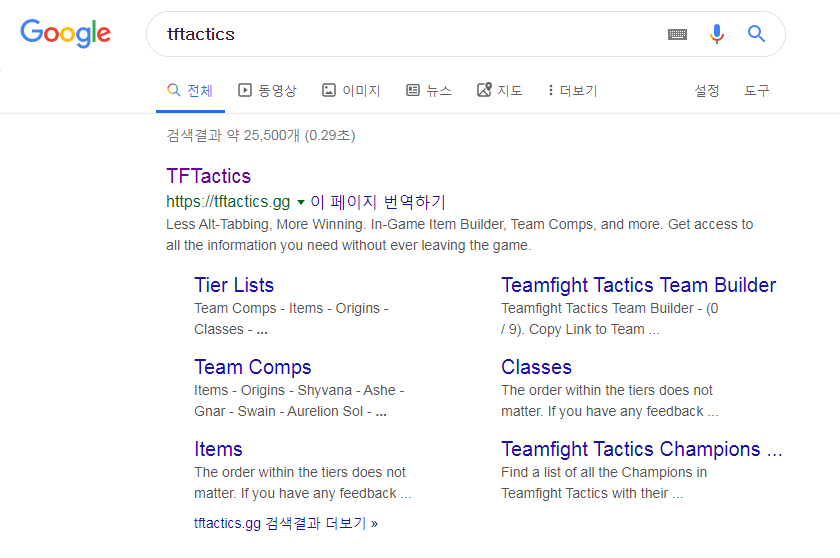Open 설정 (Settings) menu
840x558 pixels.
coord(707,91)
